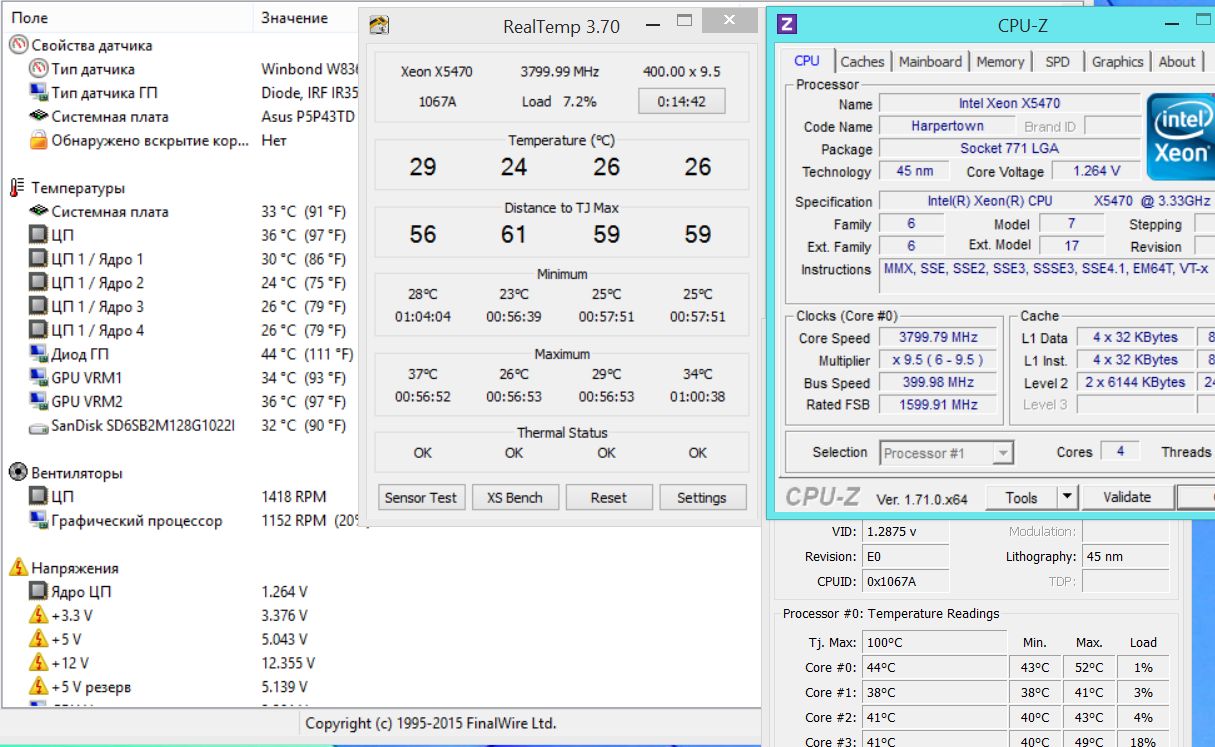Click the 3799.99 MHz reading in RealTemp
Screen dimensions: 1215x747
[561, 72]
